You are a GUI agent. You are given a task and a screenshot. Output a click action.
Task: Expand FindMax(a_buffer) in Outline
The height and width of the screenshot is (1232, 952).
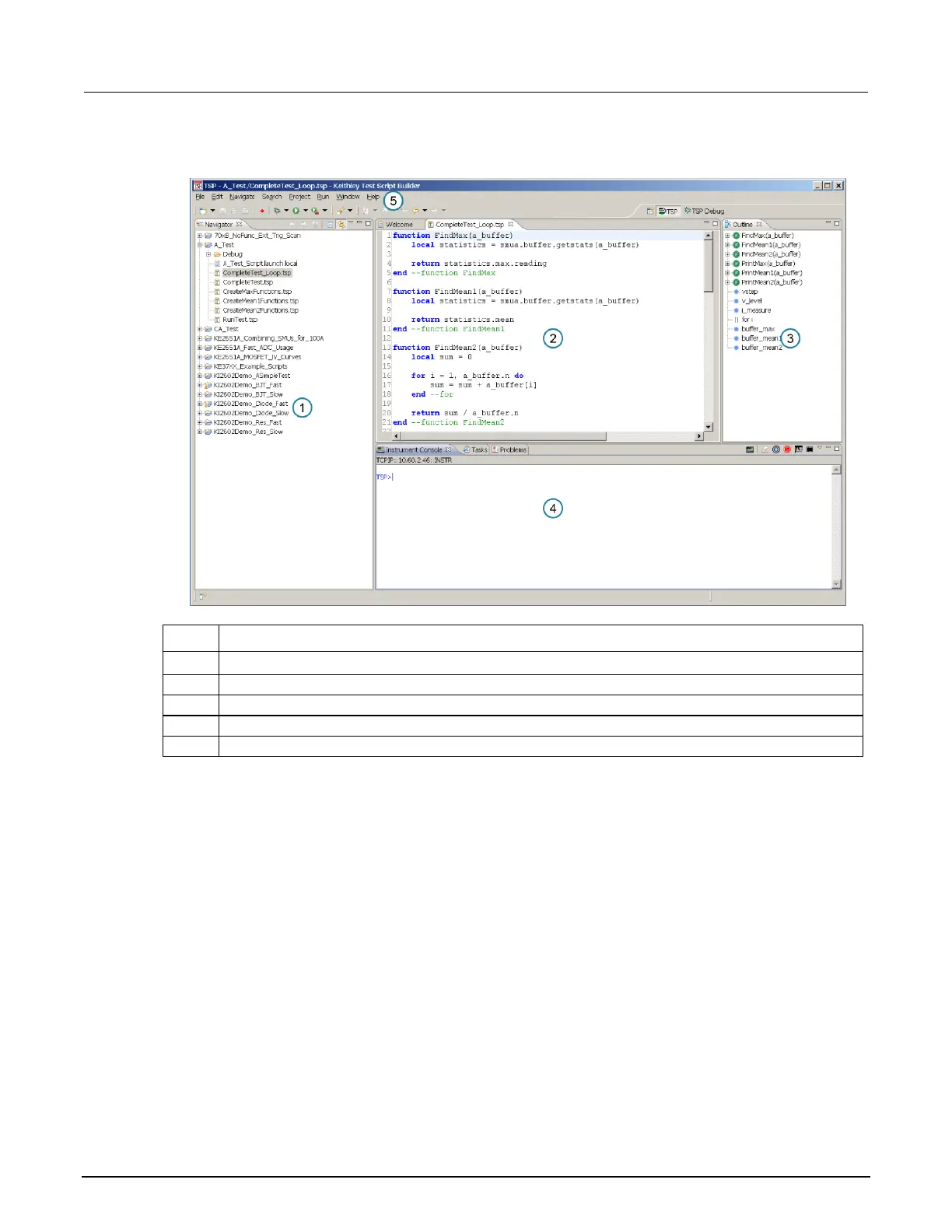coord(727,236)
